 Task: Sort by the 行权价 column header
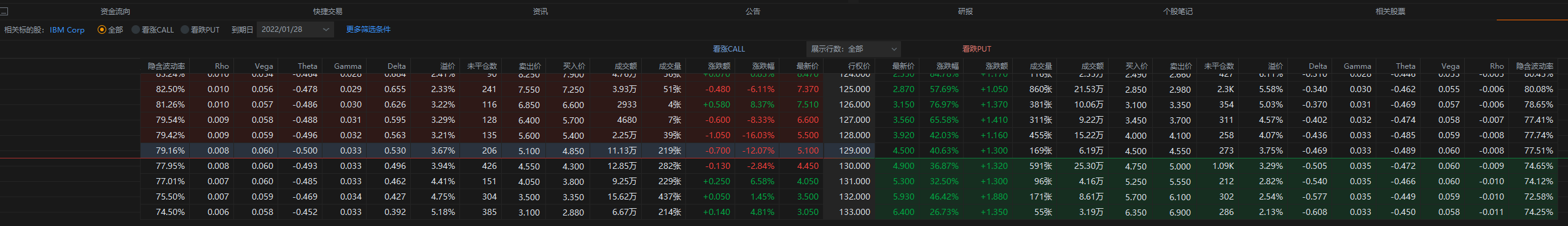click(x=859, y=66)
